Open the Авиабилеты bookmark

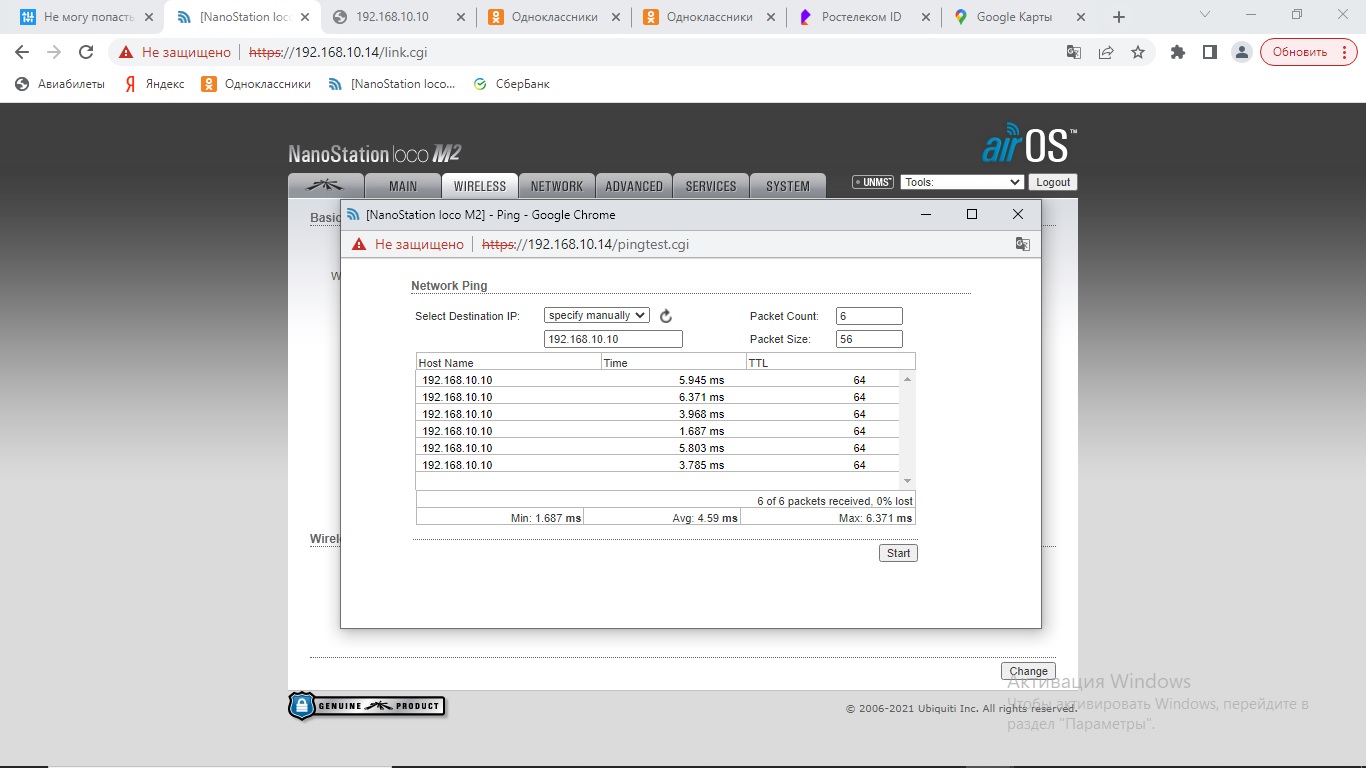pos(60,84)
